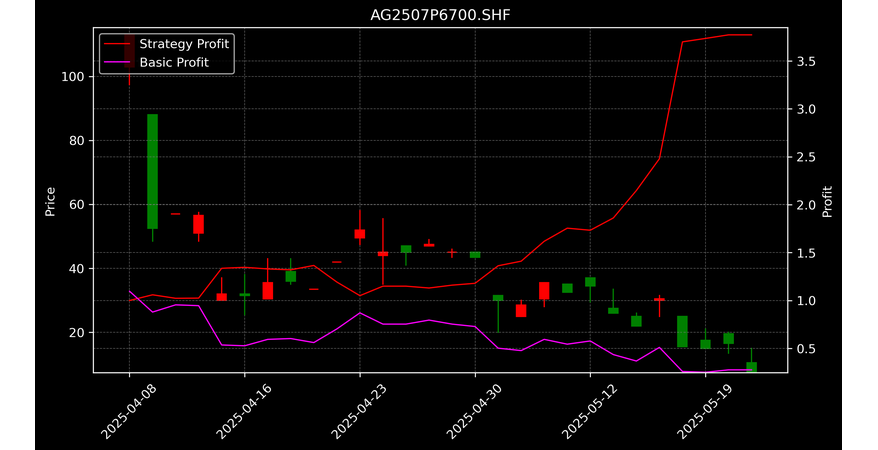Screen dimensions: 878x450
Task: Click the red candlestick at 2025-04-23
Action: click(359, 234)
